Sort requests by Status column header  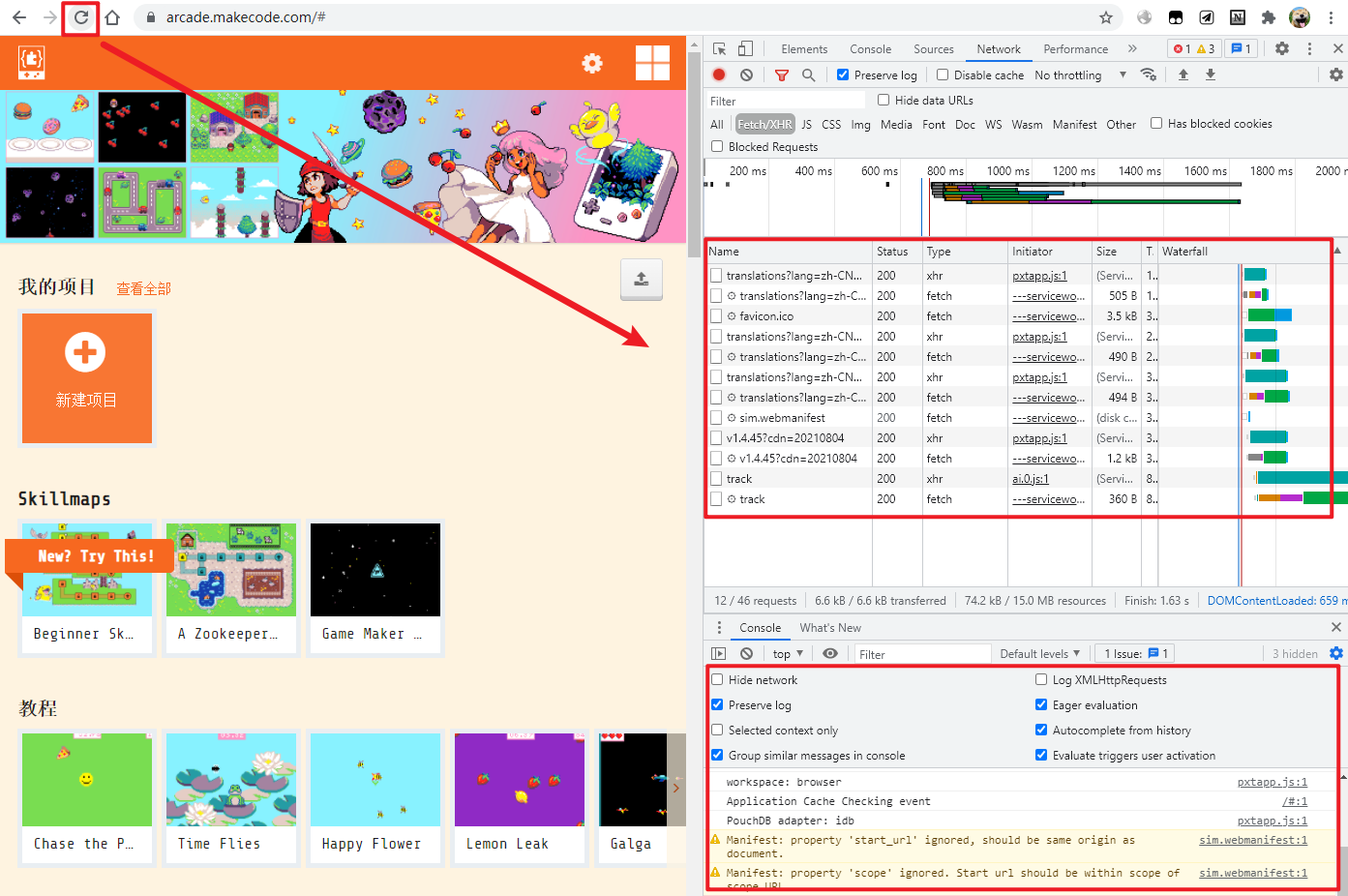[897, 252]
